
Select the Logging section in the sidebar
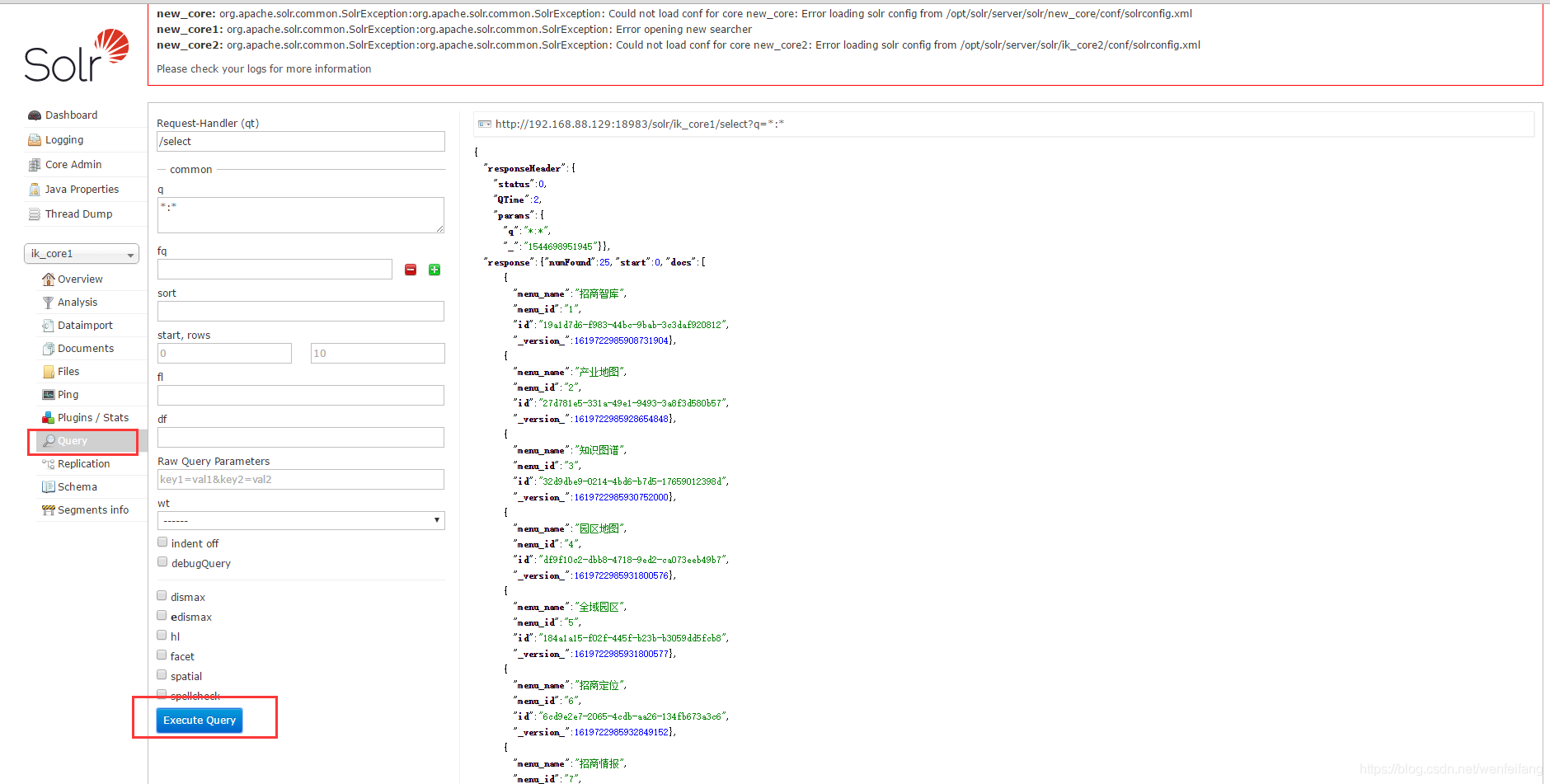click(63, 139)
